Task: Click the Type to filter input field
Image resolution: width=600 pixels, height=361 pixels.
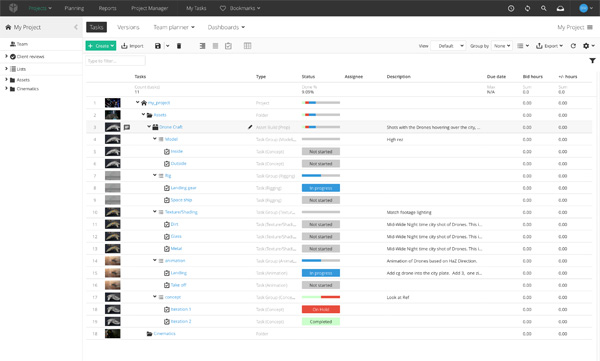Action: click(115, 60)
